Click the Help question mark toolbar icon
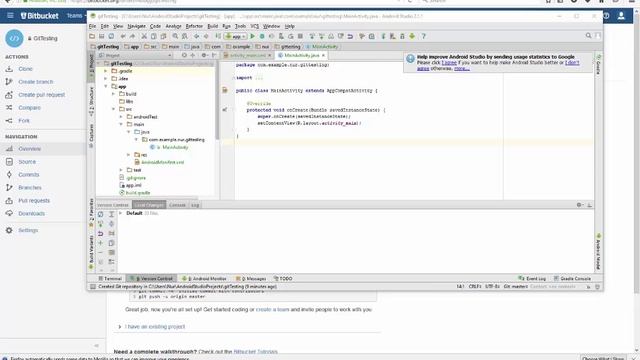Image resolution: width=640 pixels, height=360 pixels. click(424, 36)
